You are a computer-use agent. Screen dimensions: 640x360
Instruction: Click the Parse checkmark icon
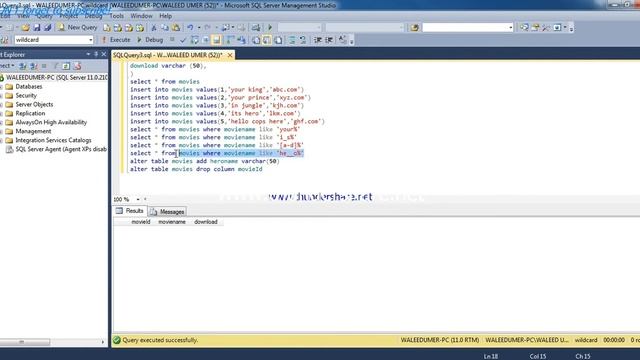click(x=183, y=40)
